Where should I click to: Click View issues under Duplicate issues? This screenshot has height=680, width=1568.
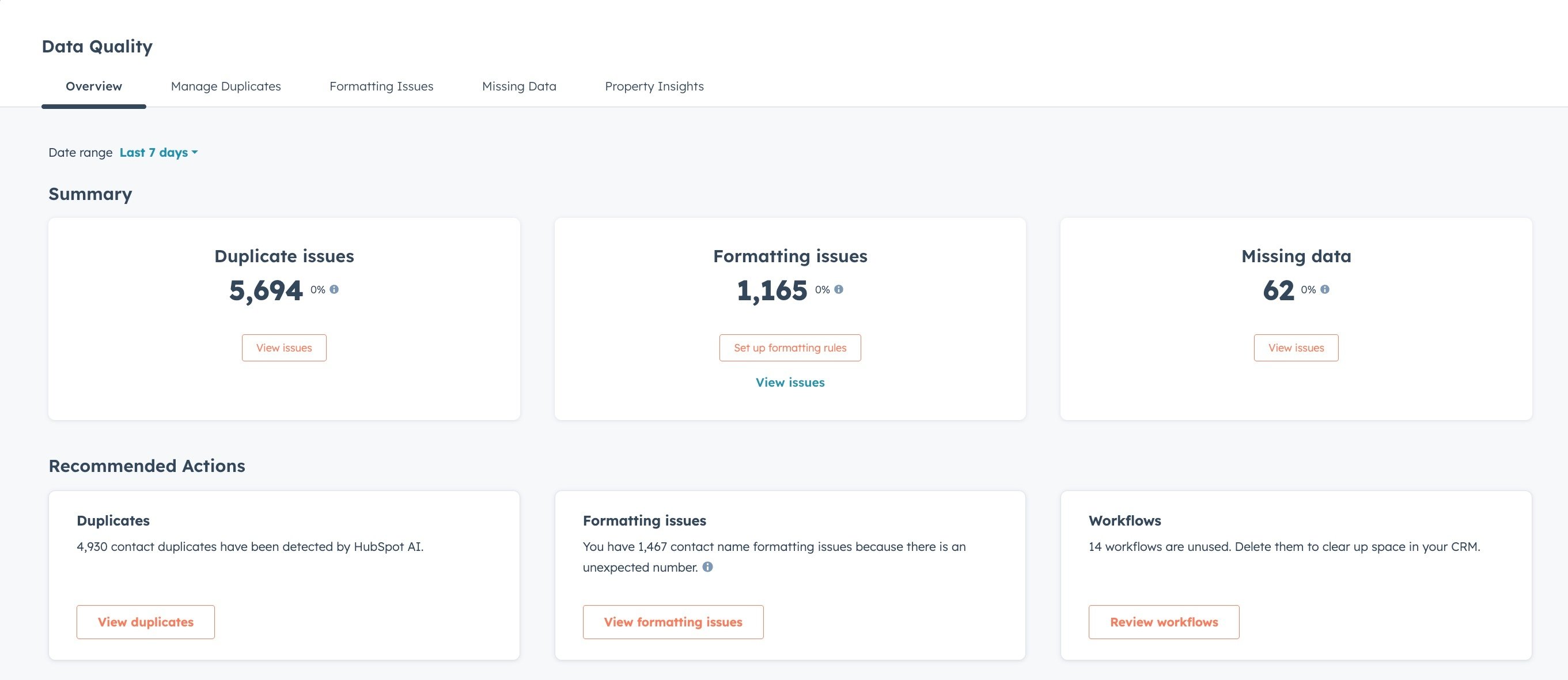(x=283, y=347)
